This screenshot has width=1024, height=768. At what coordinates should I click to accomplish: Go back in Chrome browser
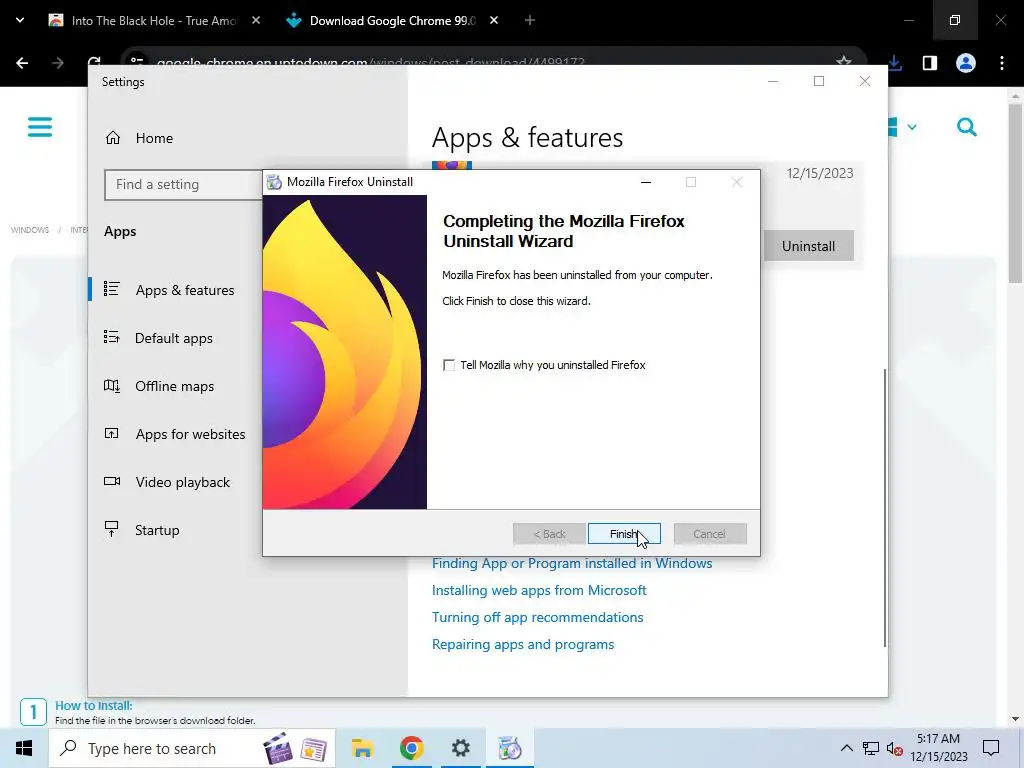tap(22, 63)
